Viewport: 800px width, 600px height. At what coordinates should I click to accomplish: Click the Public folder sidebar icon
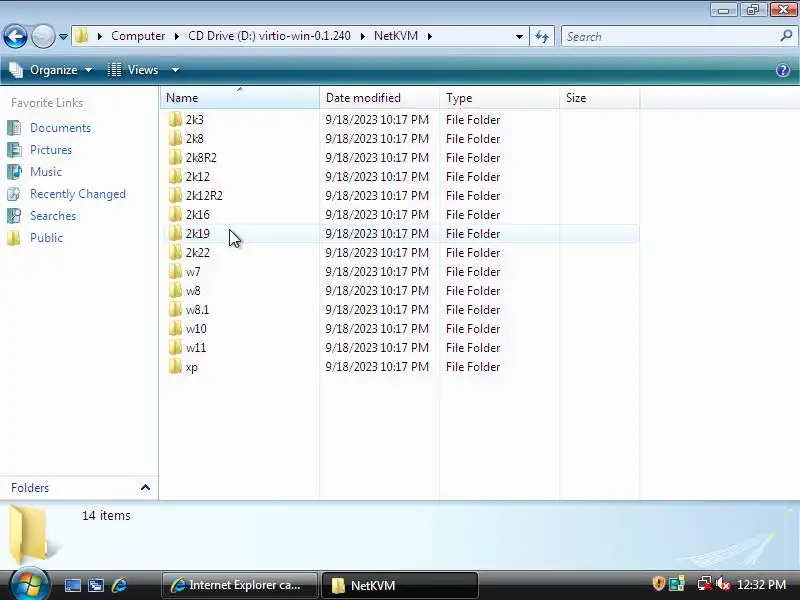click(x=14, y=238)
